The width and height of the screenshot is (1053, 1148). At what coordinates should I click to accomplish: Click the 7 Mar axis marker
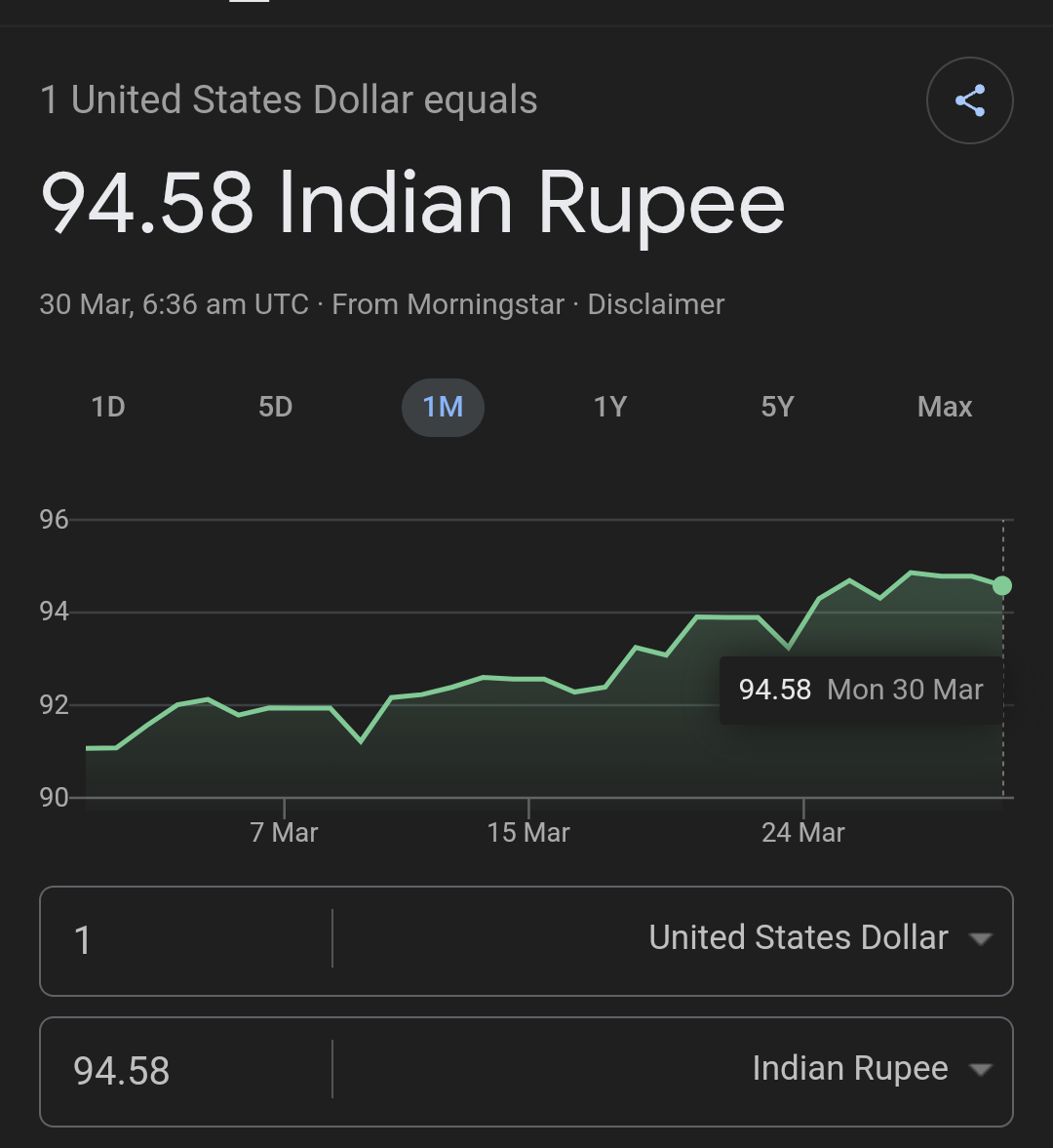[284, 832]
